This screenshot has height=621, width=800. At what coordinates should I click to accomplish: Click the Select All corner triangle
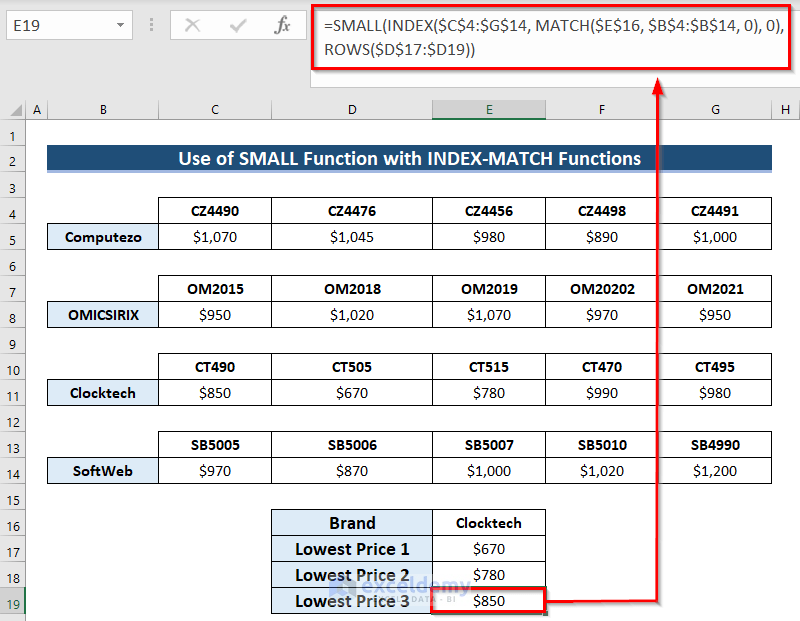(14, 110)
